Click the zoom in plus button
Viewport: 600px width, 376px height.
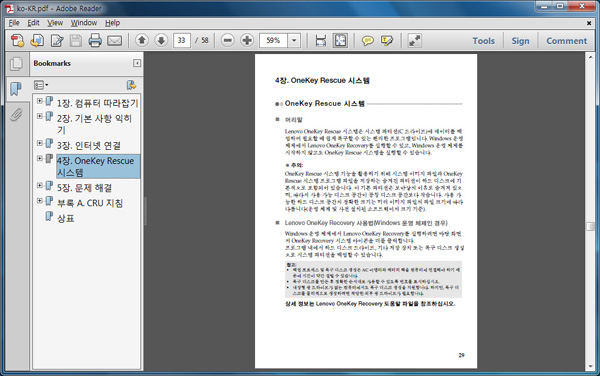click(x=247, y=40)
